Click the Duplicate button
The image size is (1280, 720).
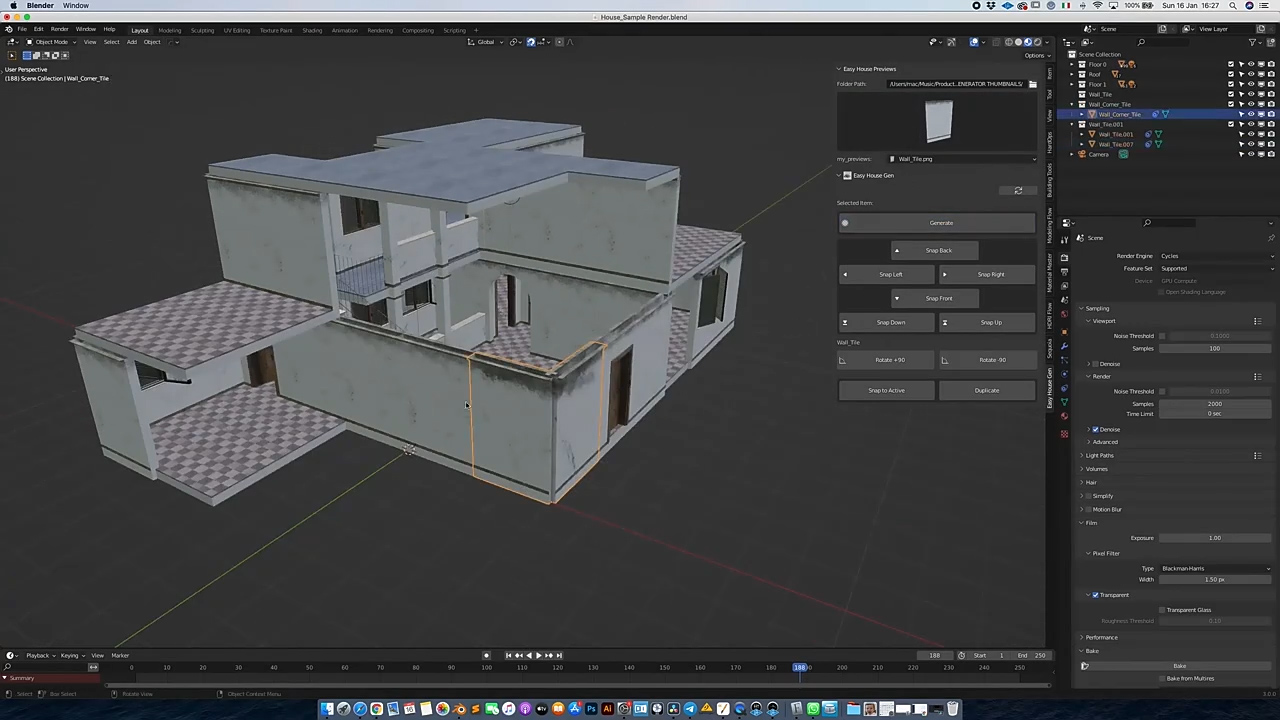[986, 390]
